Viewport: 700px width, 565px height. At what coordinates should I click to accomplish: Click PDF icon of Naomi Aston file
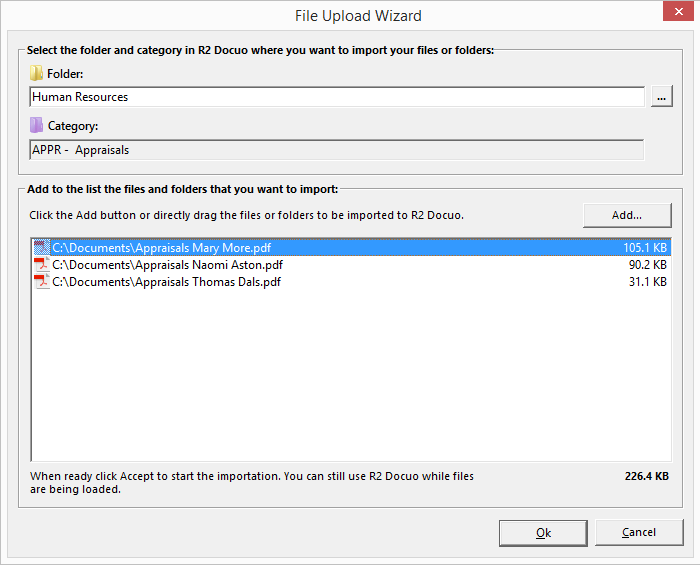42,265
